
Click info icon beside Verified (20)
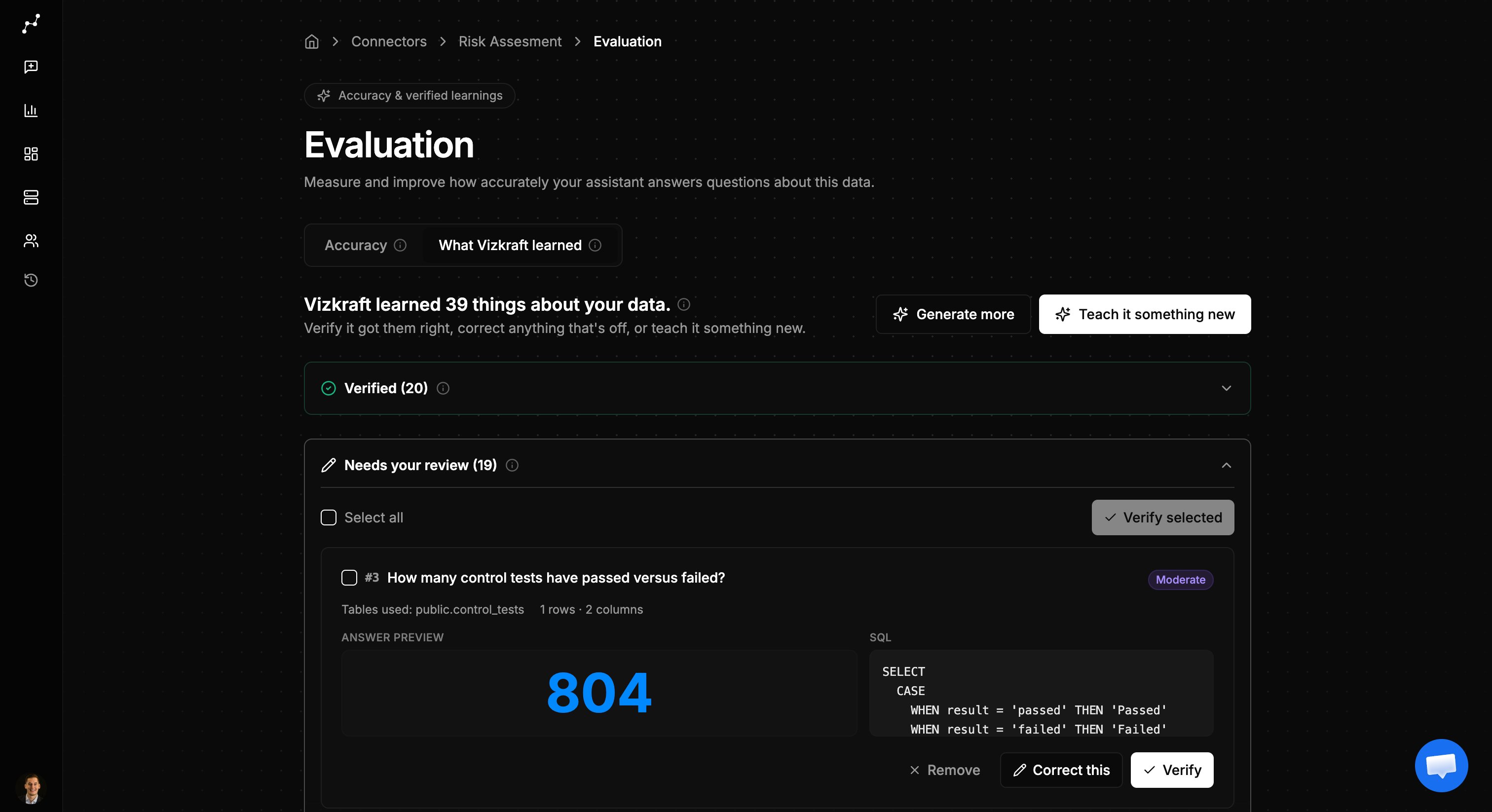click(443, 389)
